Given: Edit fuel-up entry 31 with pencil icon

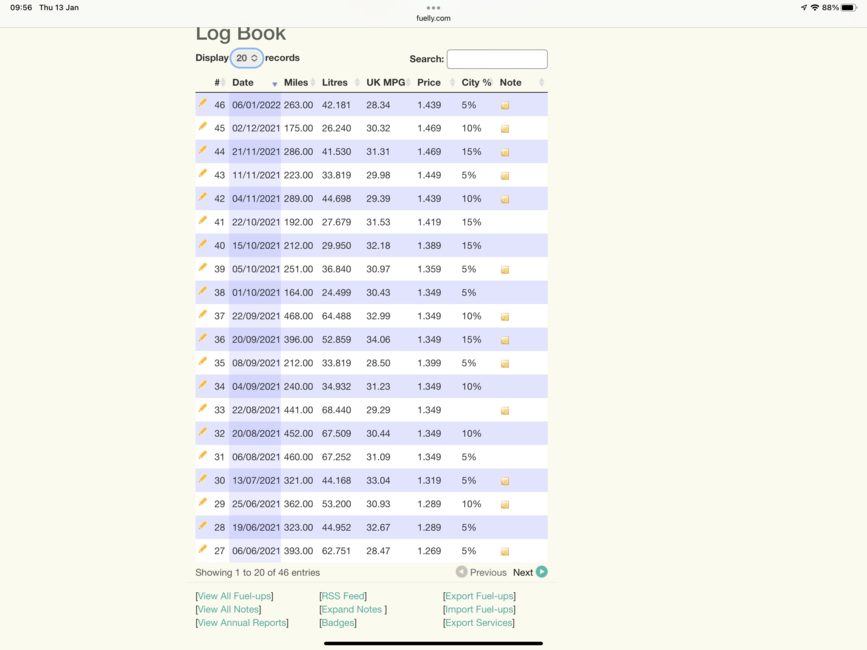Looking at the screenshot, I should point(202,455).
